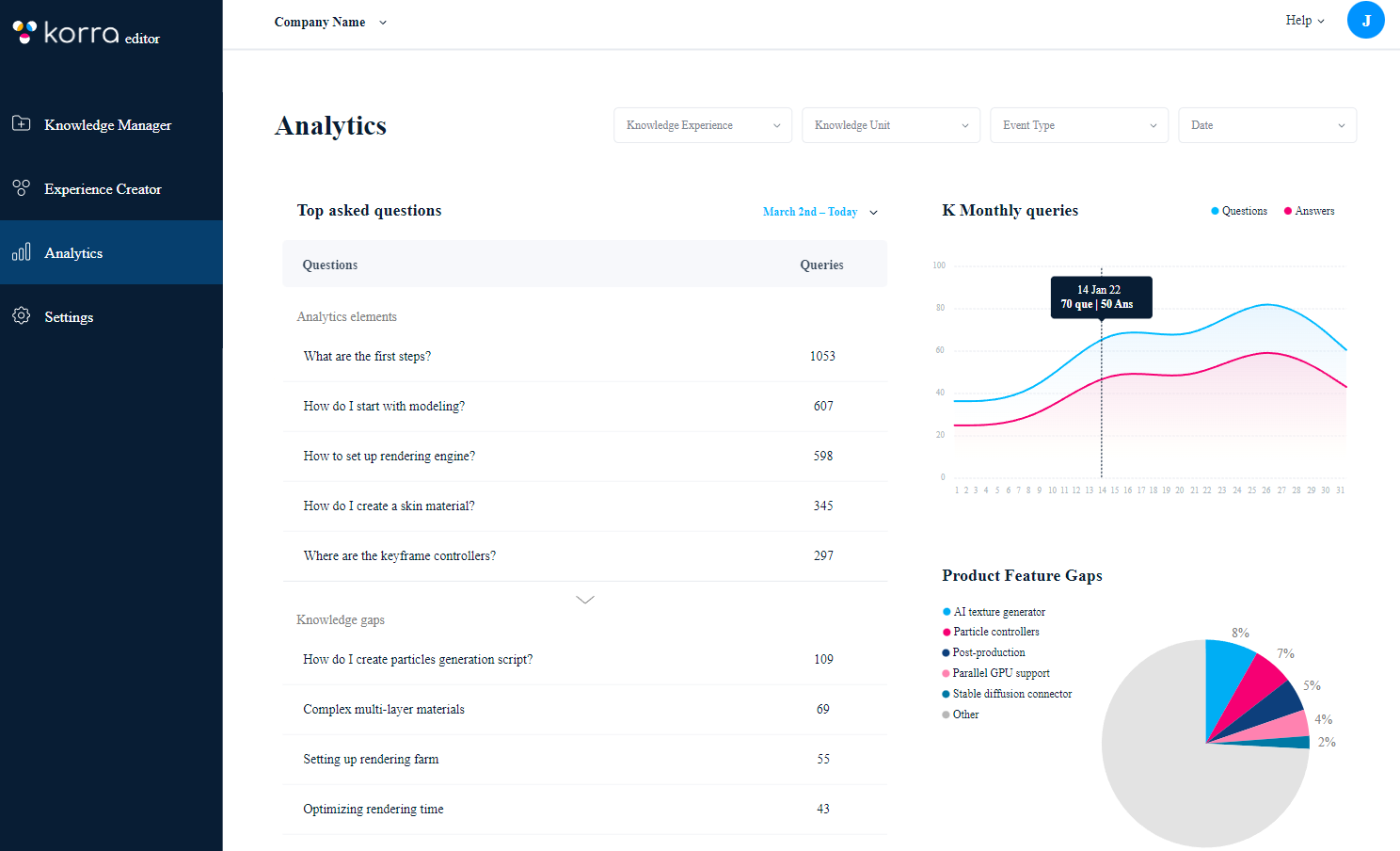This screenshot has height=851, width=1400.
Task: Click query count 607
Action: 823,407
